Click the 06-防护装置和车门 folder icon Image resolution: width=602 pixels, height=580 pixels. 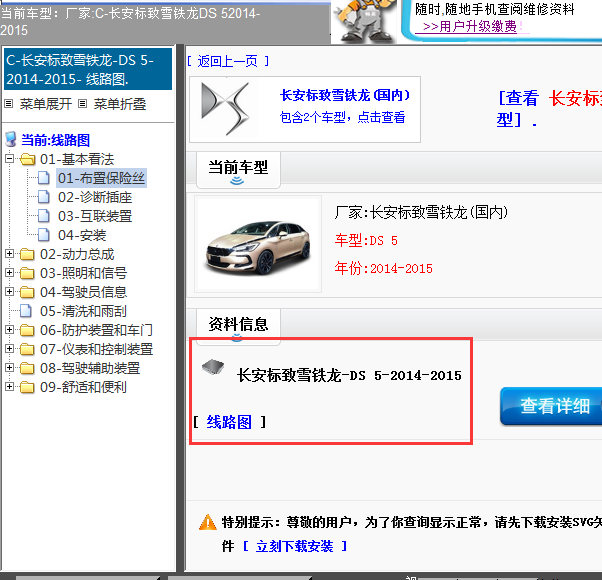[27, 330]
